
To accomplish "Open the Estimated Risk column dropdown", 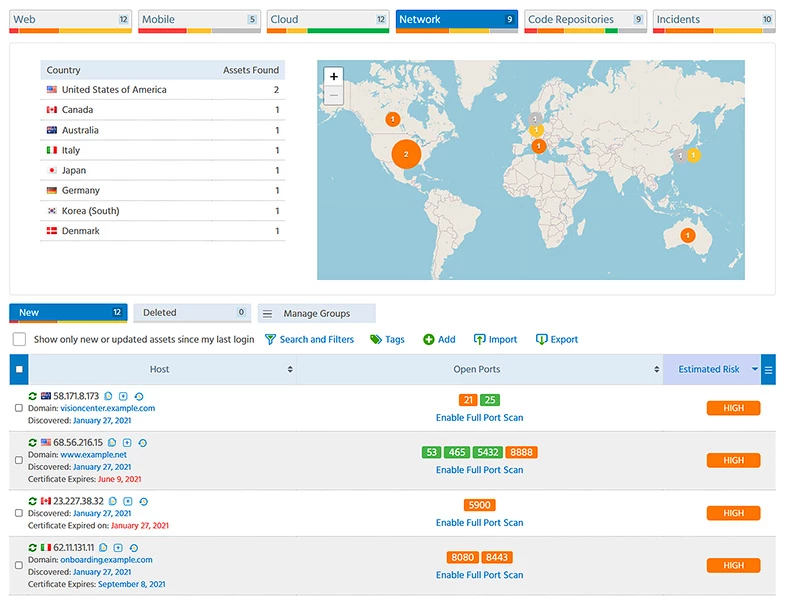I will 755,370.
